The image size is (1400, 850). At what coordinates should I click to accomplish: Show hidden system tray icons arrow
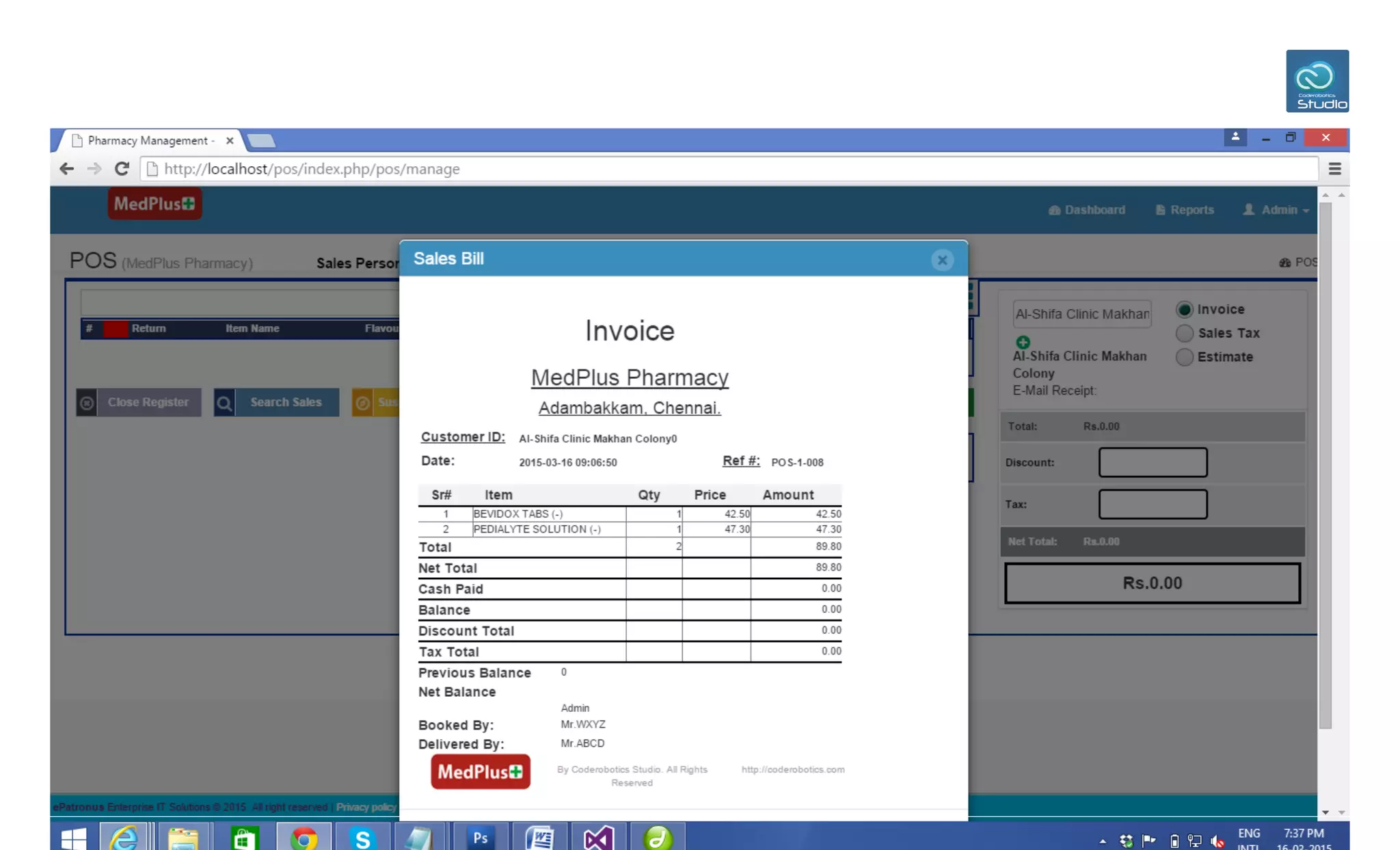click(1103, 841)
